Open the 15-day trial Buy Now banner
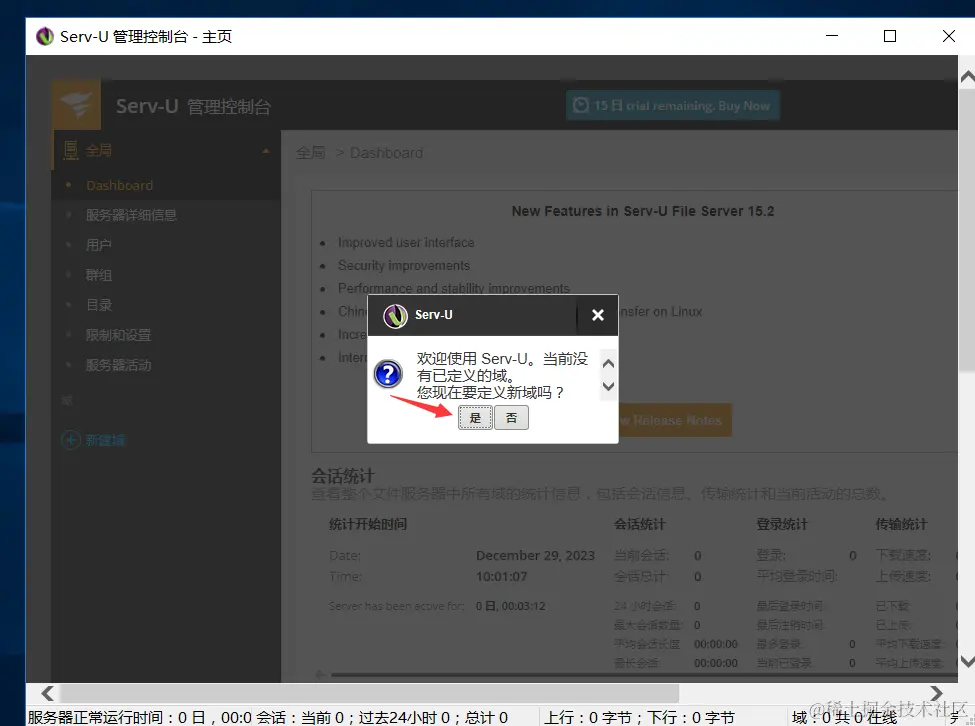Viewport: 975px width, 726px height. point(672,106)
